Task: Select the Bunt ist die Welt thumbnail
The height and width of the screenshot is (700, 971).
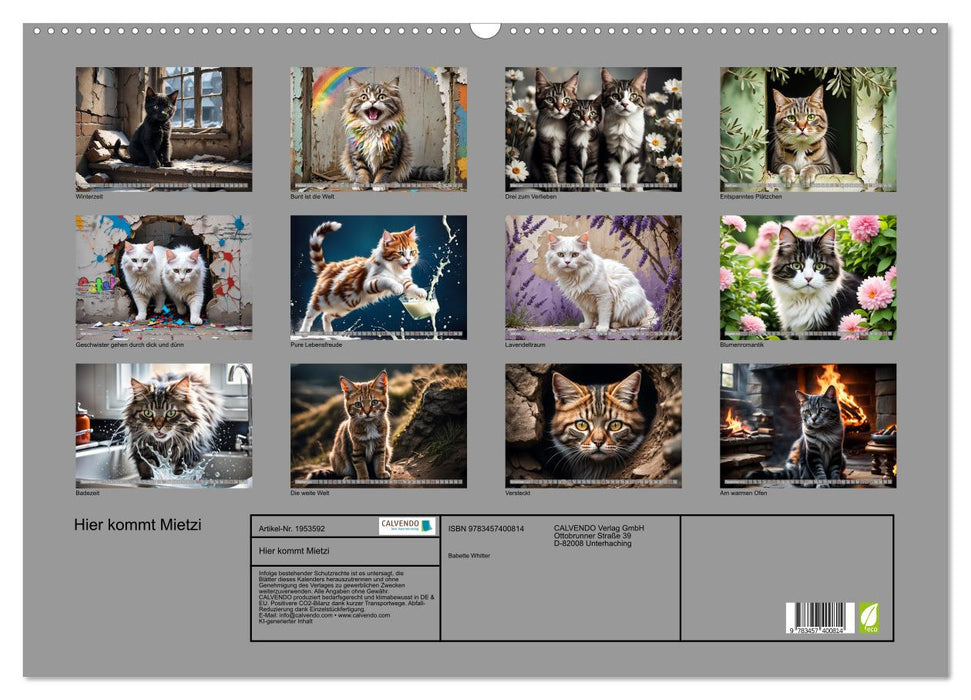Action: click(x=378, y=128)
